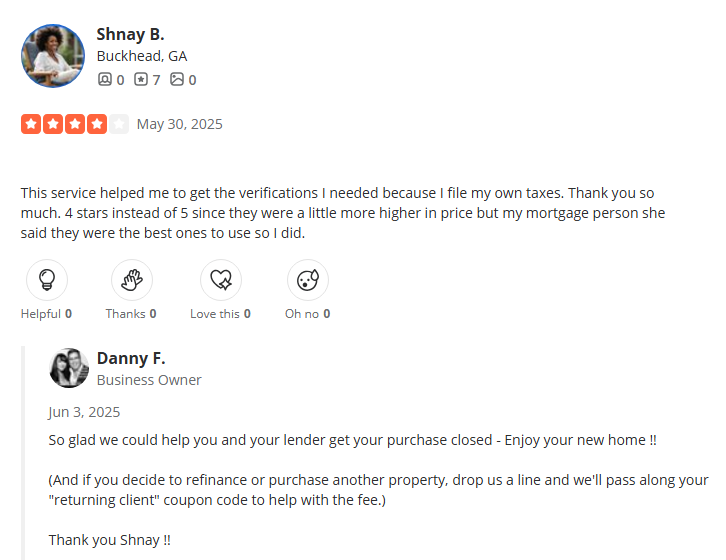Open the Danny F. business owner name
Screen dimensions: 726x560
coord(131,358)
